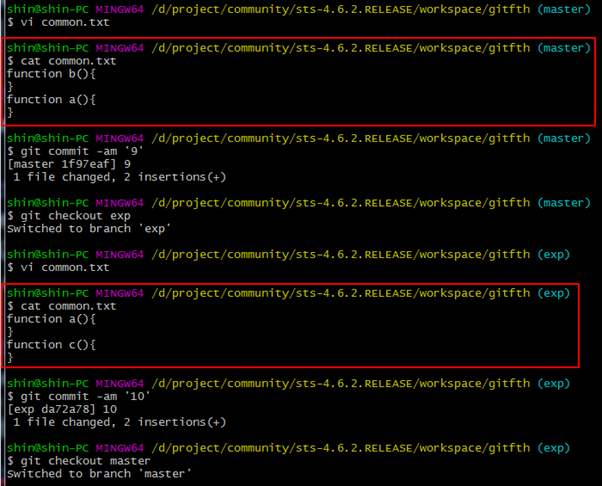Select the '$ git checkout exp' command
Screen dimensions: 602x486
pyautogui.click(x=69, y=216)
